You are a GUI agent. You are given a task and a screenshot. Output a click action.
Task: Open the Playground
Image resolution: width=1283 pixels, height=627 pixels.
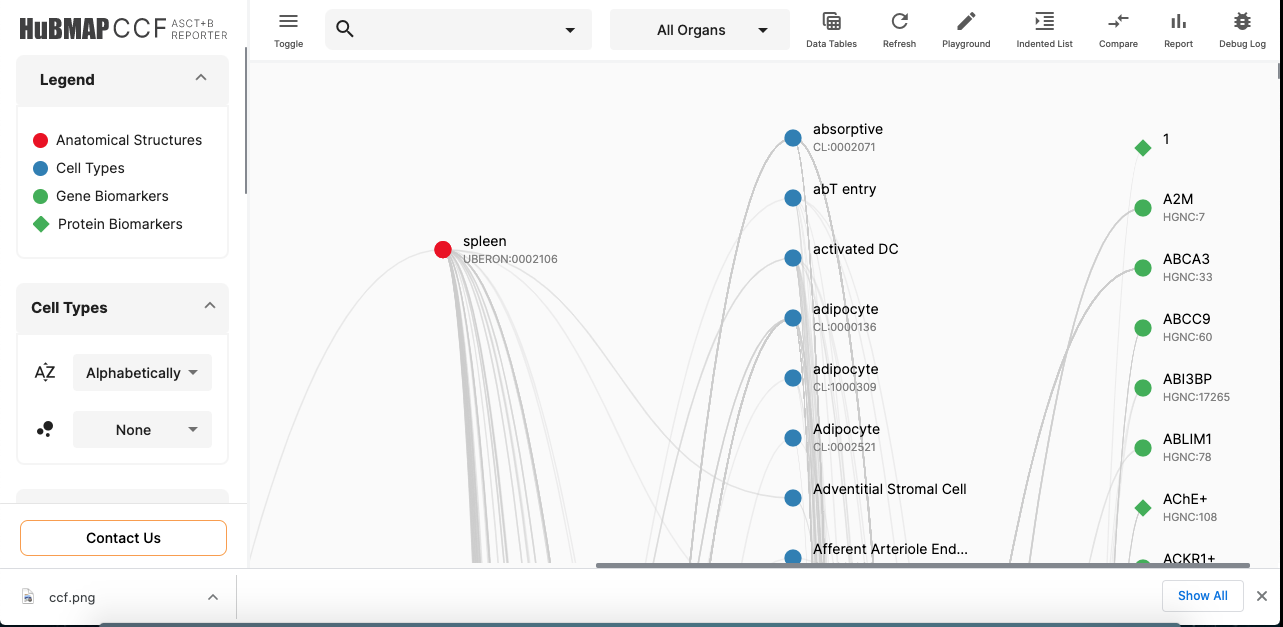(x=965, y=28)
